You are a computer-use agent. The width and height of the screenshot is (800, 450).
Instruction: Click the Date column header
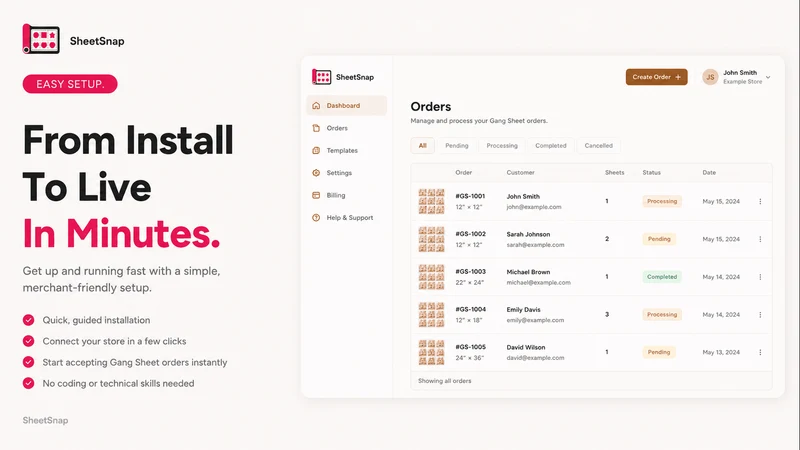pyautogui.click(x=709, y=172)
